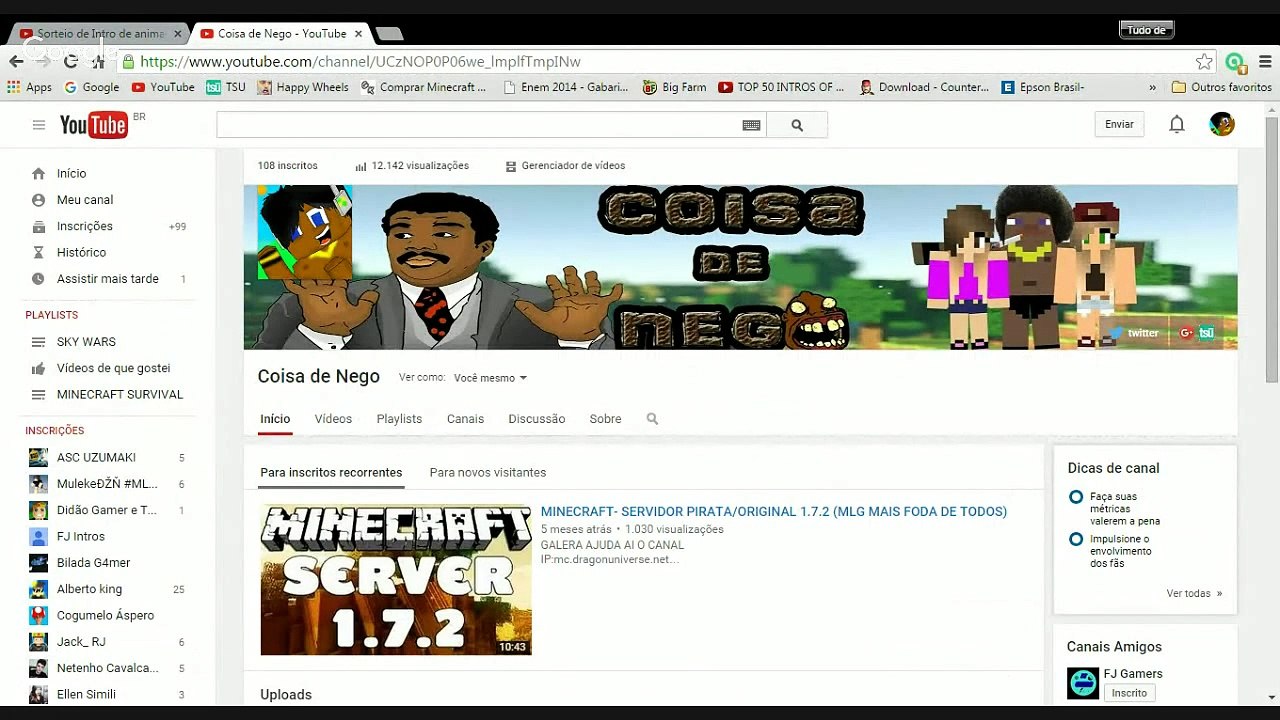
Task: Open the on-screen keyboard icon in search box
Action: [751, 125]
